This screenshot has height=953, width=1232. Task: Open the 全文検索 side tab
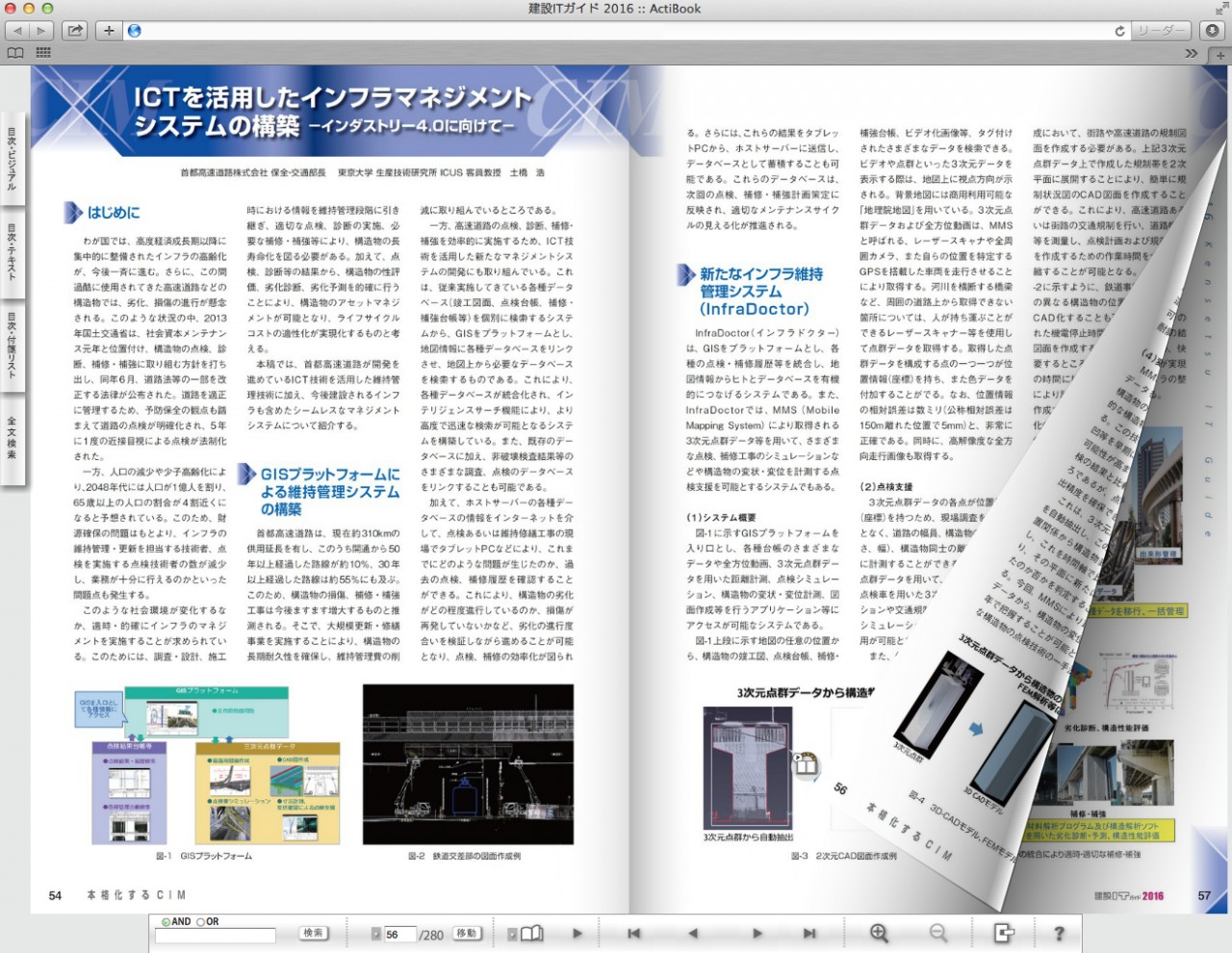tap(12, 439)
